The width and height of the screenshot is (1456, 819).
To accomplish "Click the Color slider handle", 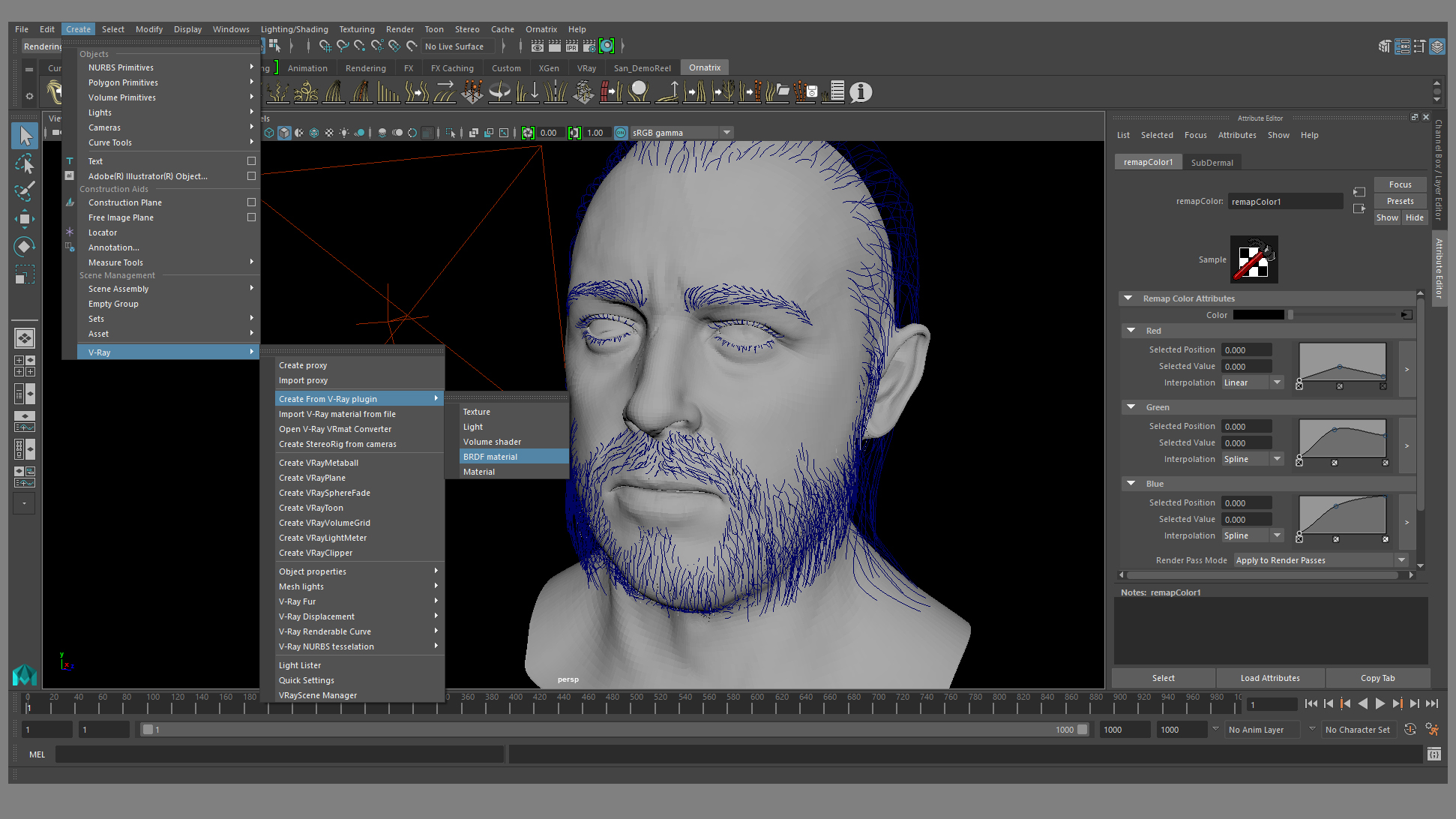I will pos(1290,315).
